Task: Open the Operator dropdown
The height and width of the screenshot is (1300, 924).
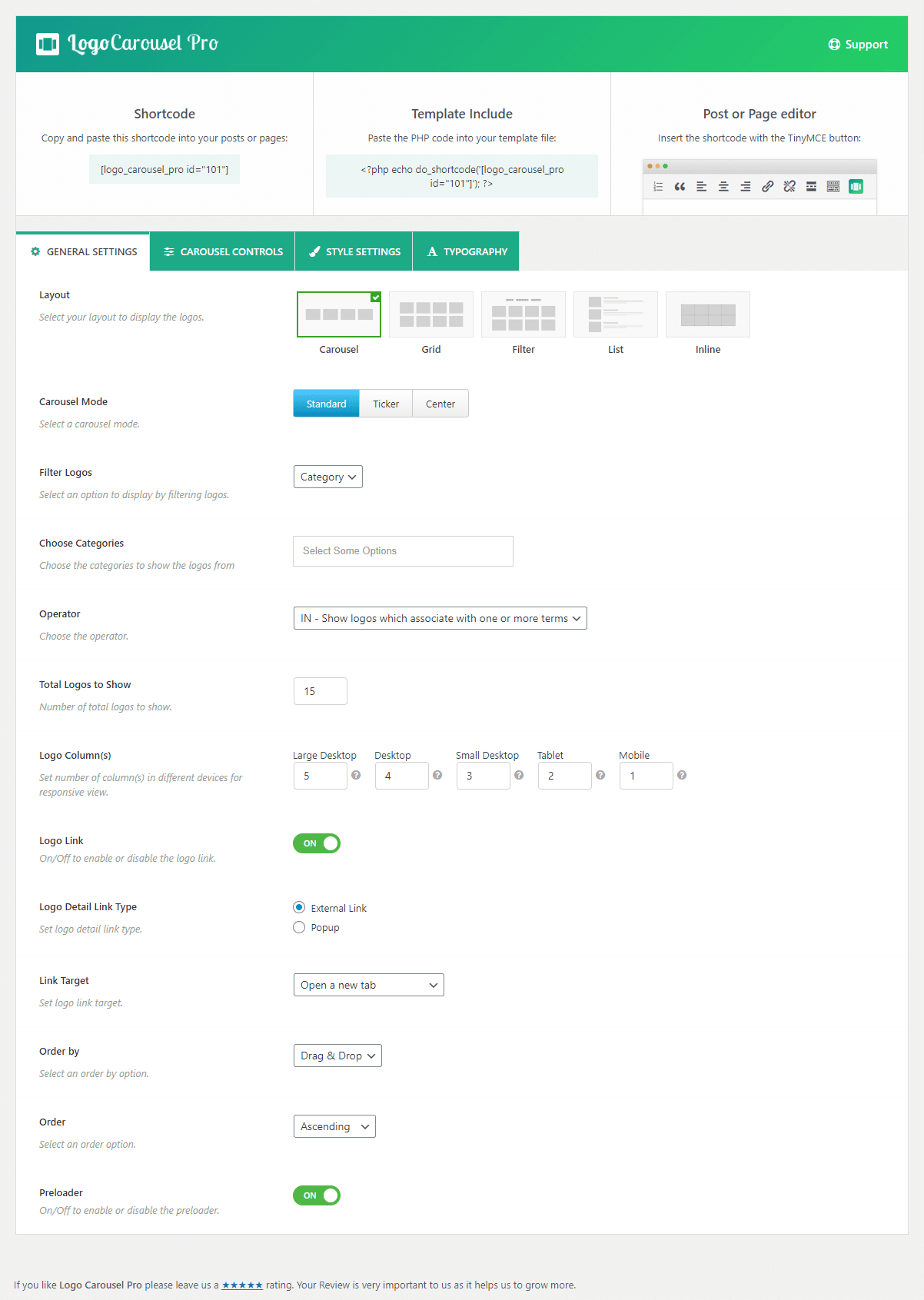Action: [440, 618]
